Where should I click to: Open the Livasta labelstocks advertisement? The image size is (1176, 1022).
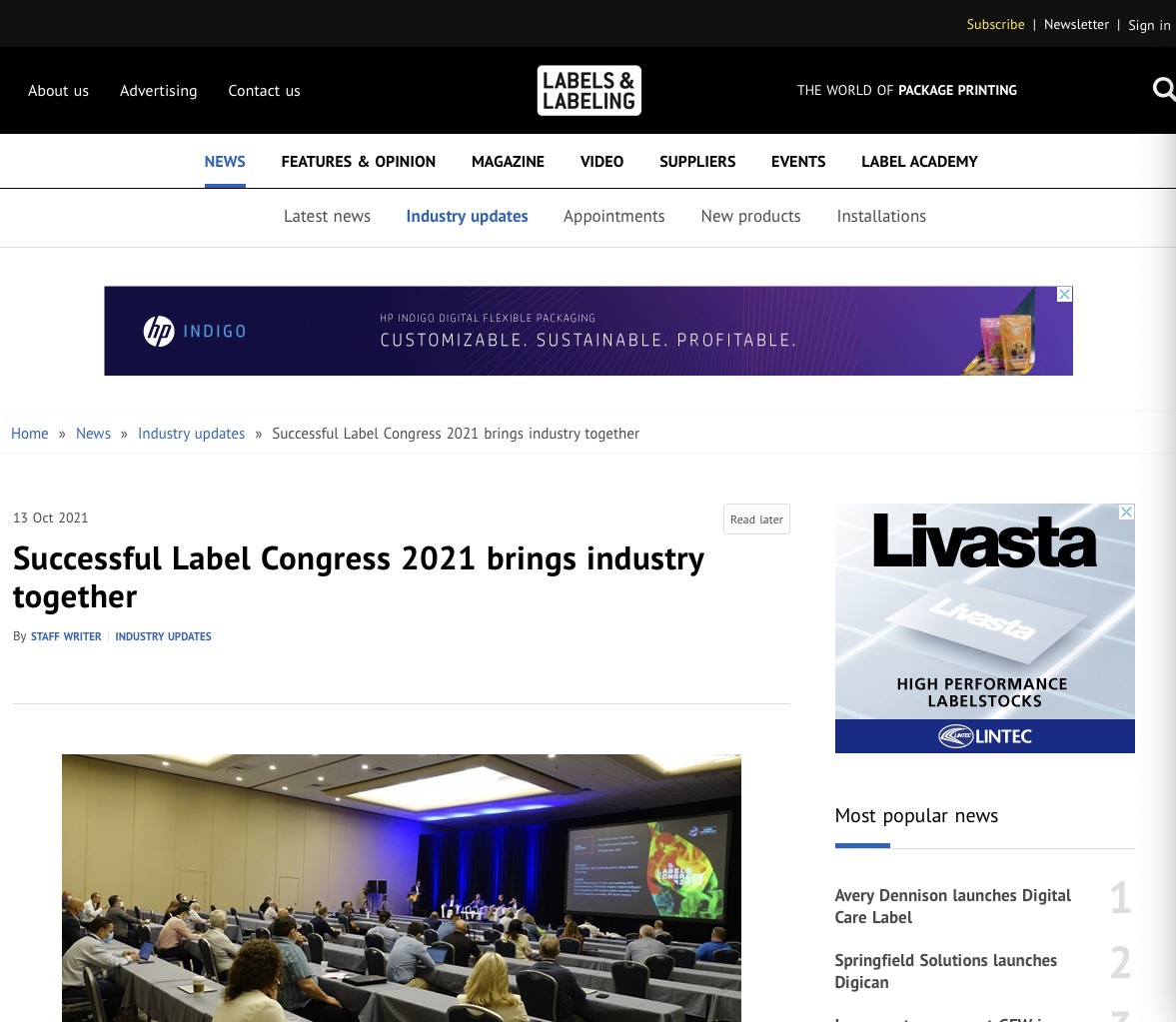(x=984, y=627)
